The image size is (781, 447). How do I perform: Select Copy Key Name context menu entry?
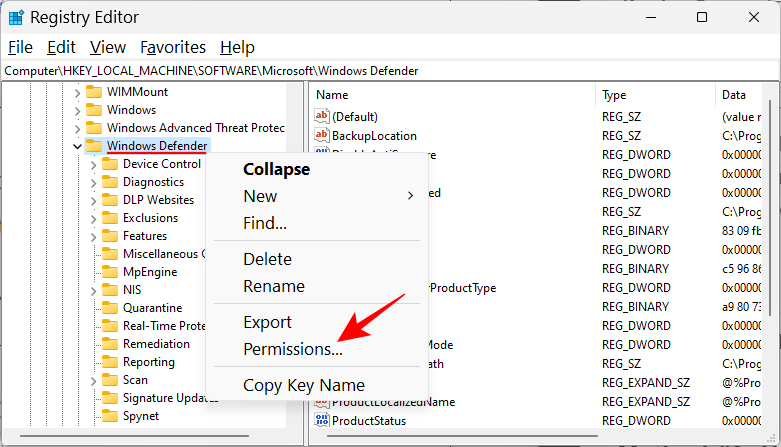(x=303, y=385)
